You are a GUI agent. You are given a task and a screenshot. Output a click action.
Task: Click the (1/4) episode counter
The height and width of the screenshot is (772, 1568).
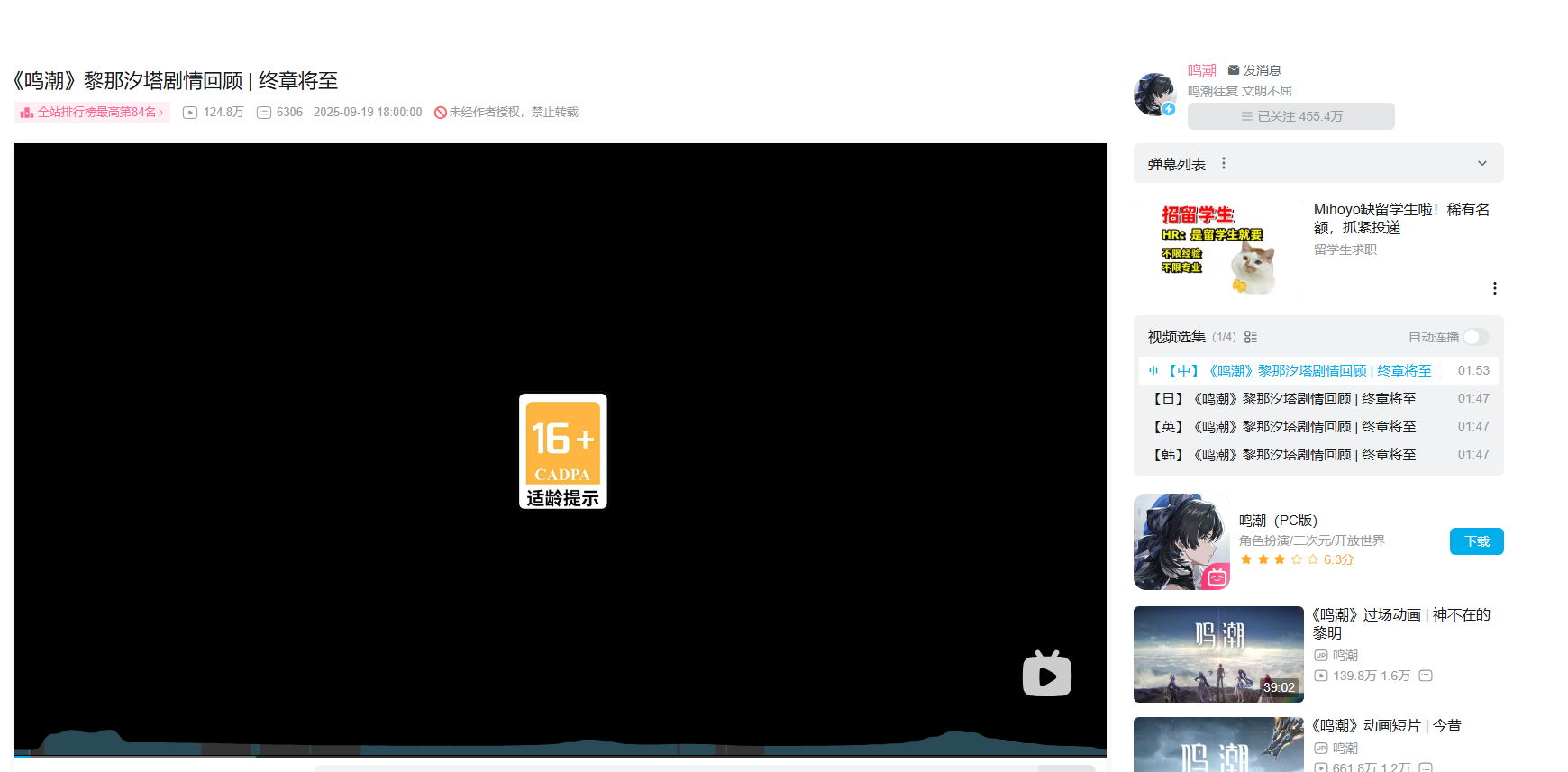(x=1224, y=337)
